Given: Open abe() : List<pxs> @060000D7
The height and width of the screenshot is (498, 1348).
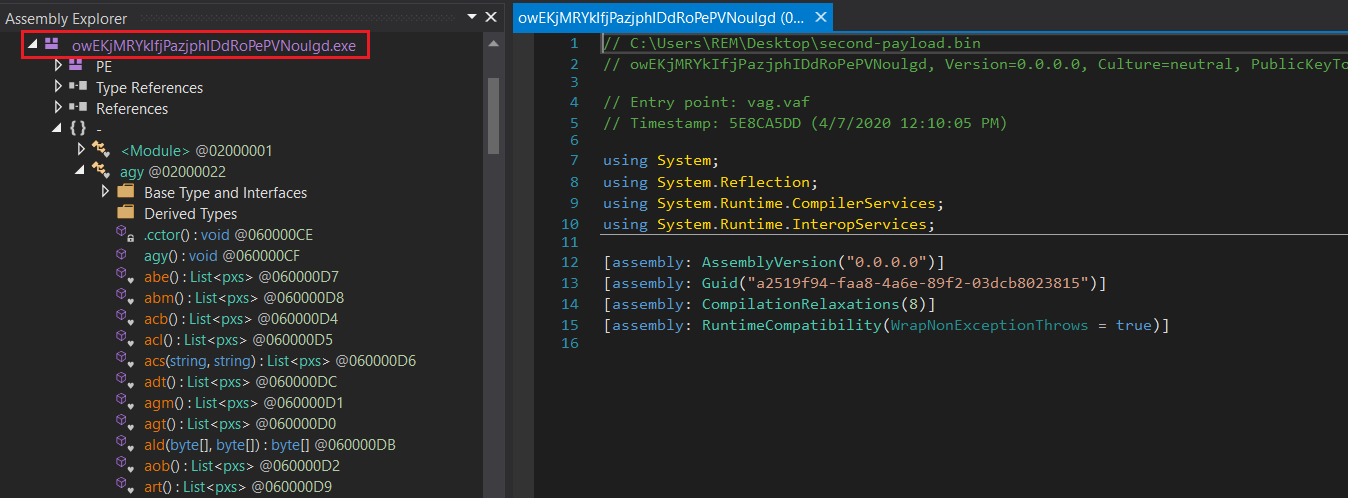Looking at the screenshot, I should 242,276.
